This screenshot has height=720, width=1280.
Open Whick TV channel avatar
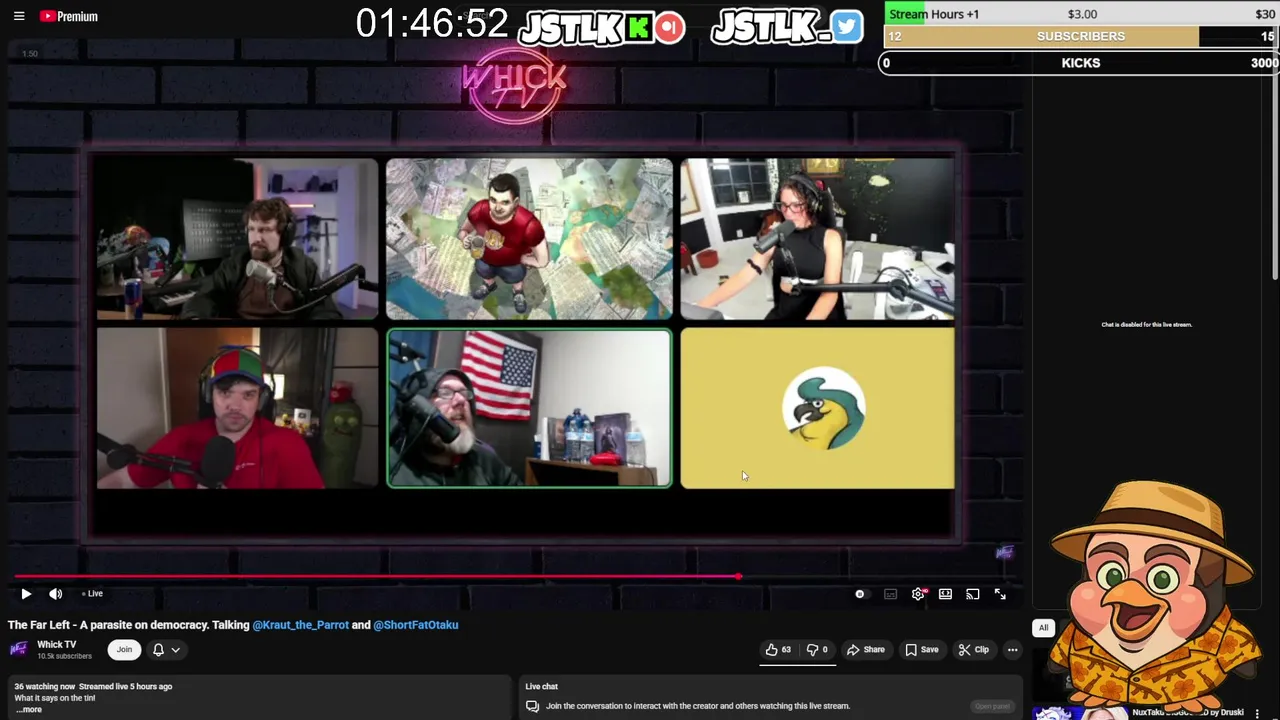click(x=18, y=650)
